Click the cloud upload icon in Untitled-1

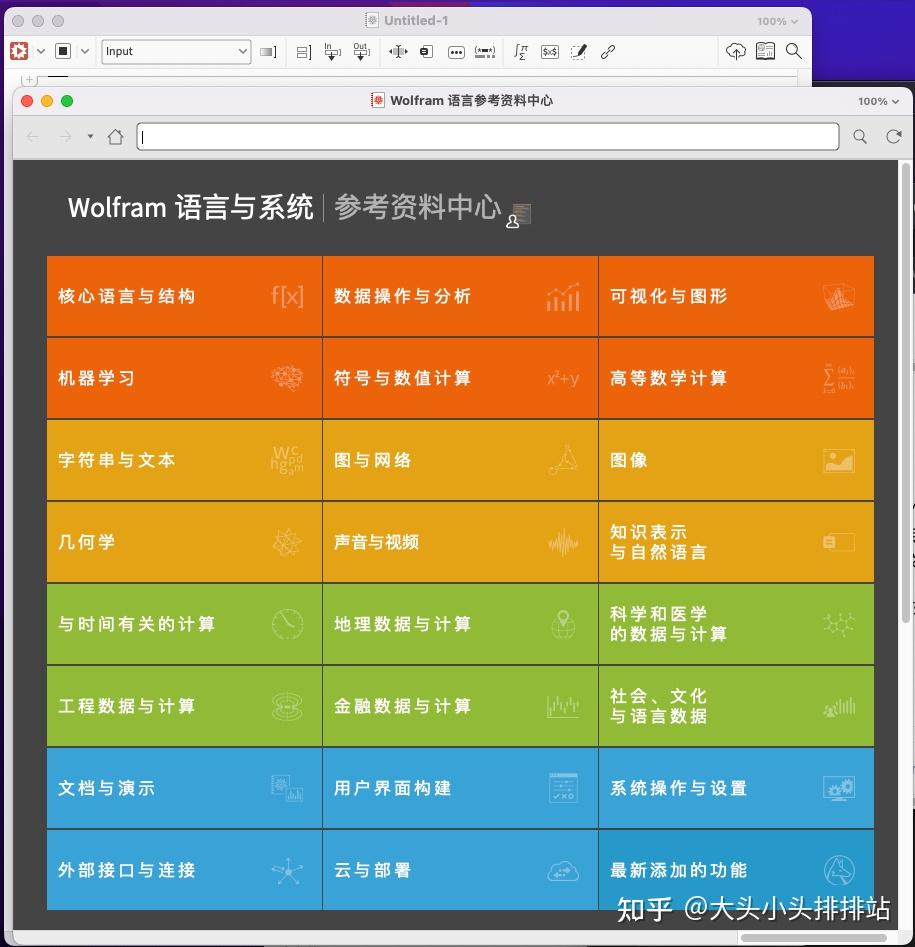tap(736, 51)
